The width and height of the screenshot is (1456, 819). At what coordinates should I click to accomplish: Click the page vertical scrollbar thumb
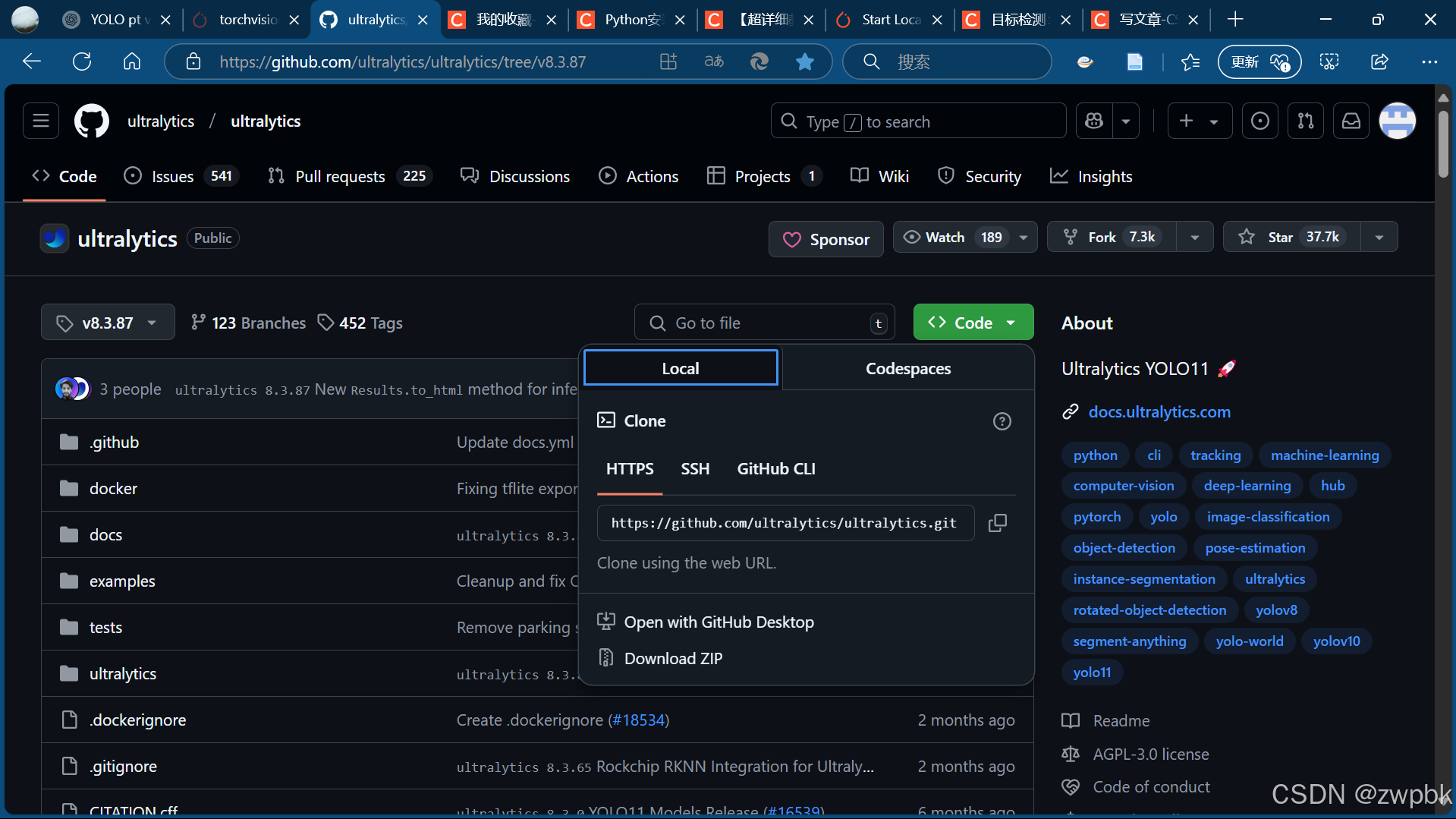(1443, 144)
